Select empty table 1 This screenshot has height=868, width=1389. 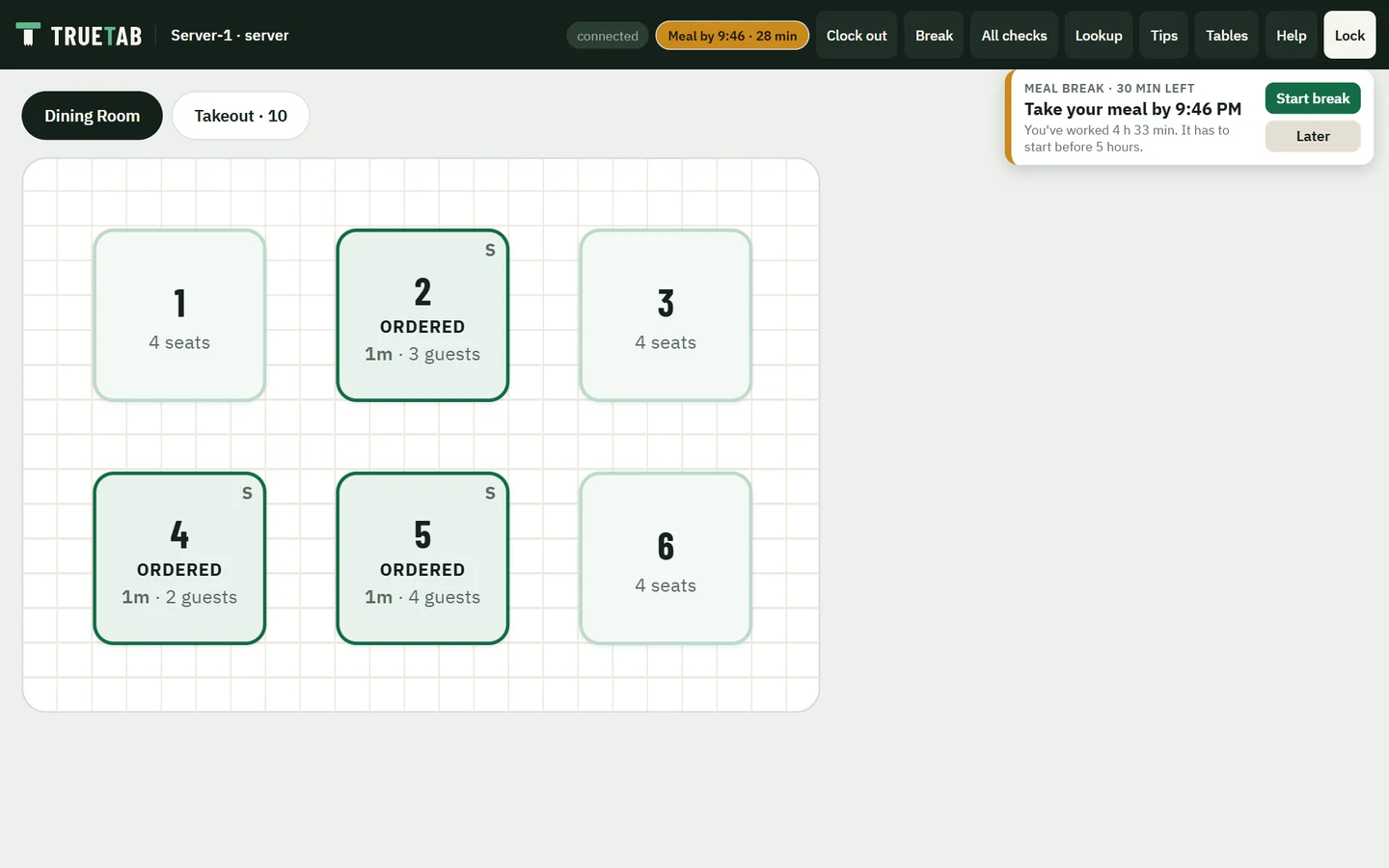tap(179, 315)
